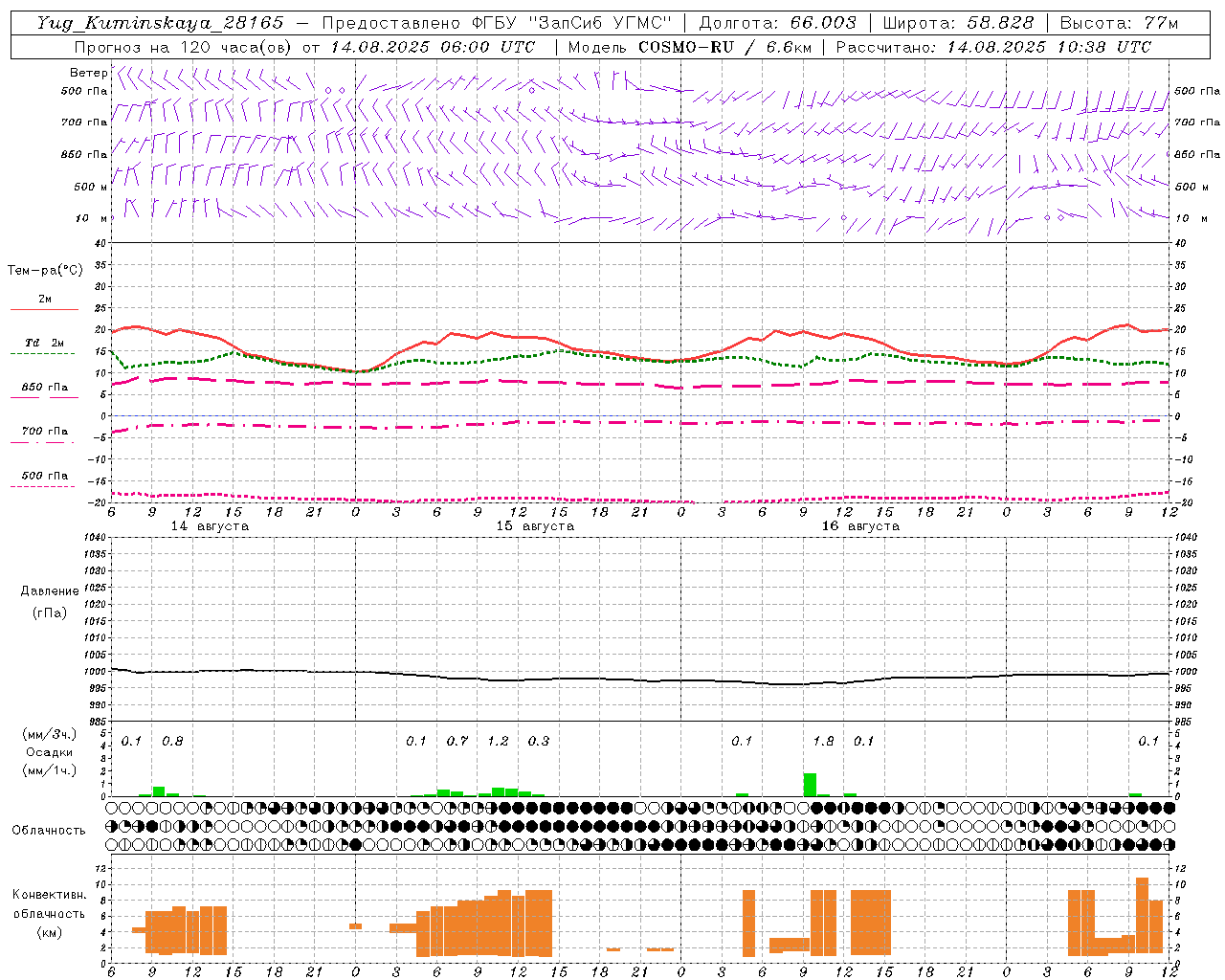Click the Долгота: 66.003 header value
The image size is (1225, 980).
[x=777, y=23]
